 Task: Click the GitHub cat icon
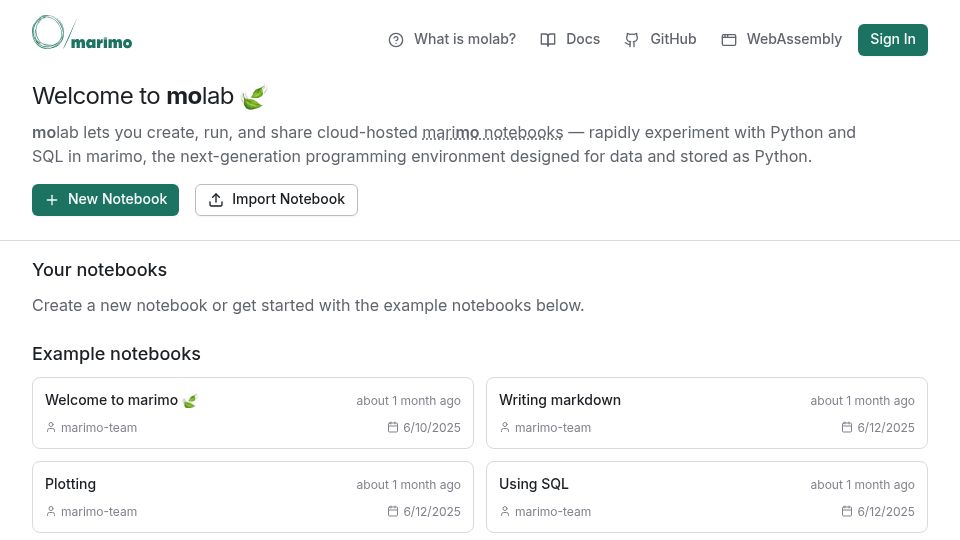point(632,40)
